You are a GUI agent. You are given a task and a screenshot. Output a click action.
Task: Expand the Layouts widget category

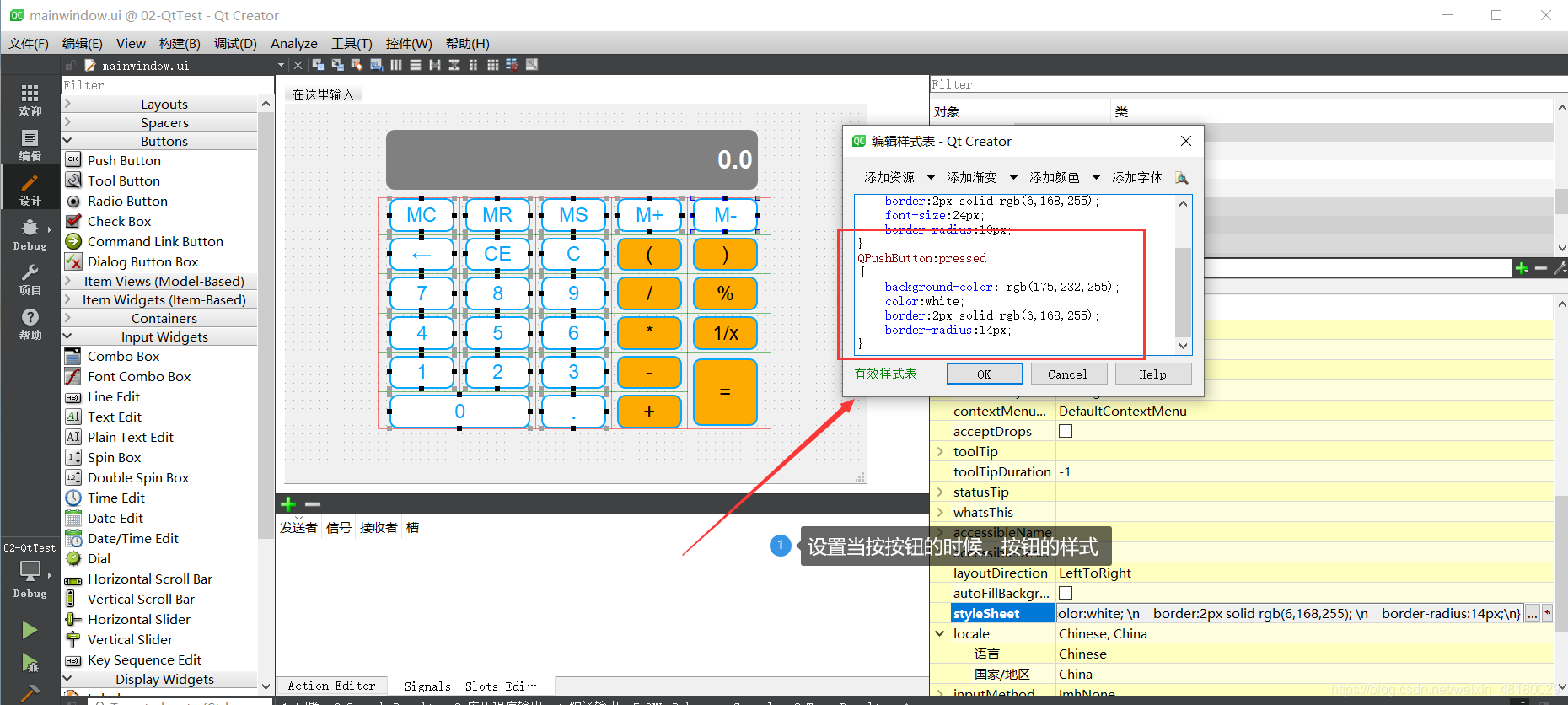(67, 104)
